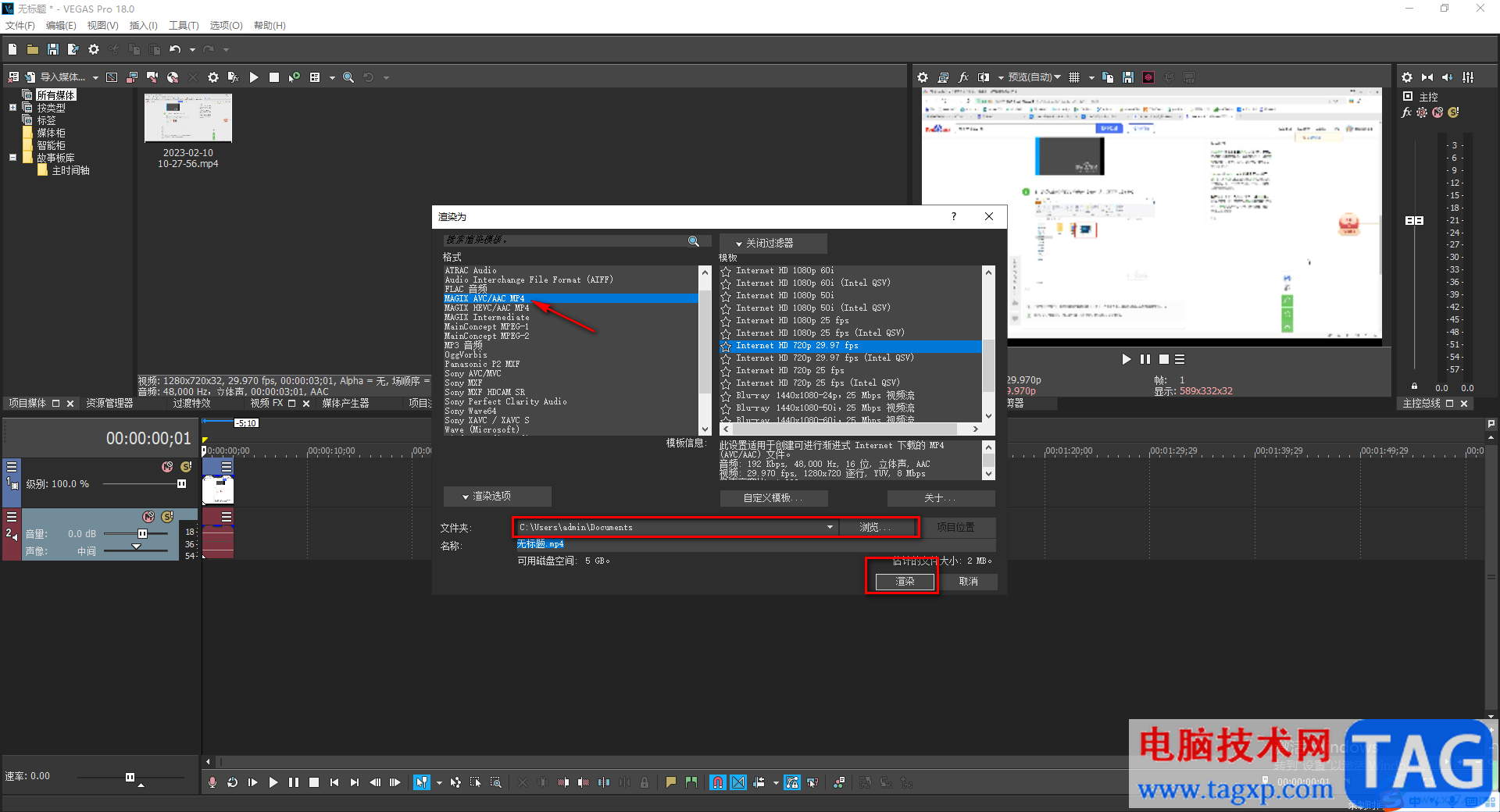1500x812 pixels.
Task: Jump to the project start in the transport bar
Action: pos(334,782)
